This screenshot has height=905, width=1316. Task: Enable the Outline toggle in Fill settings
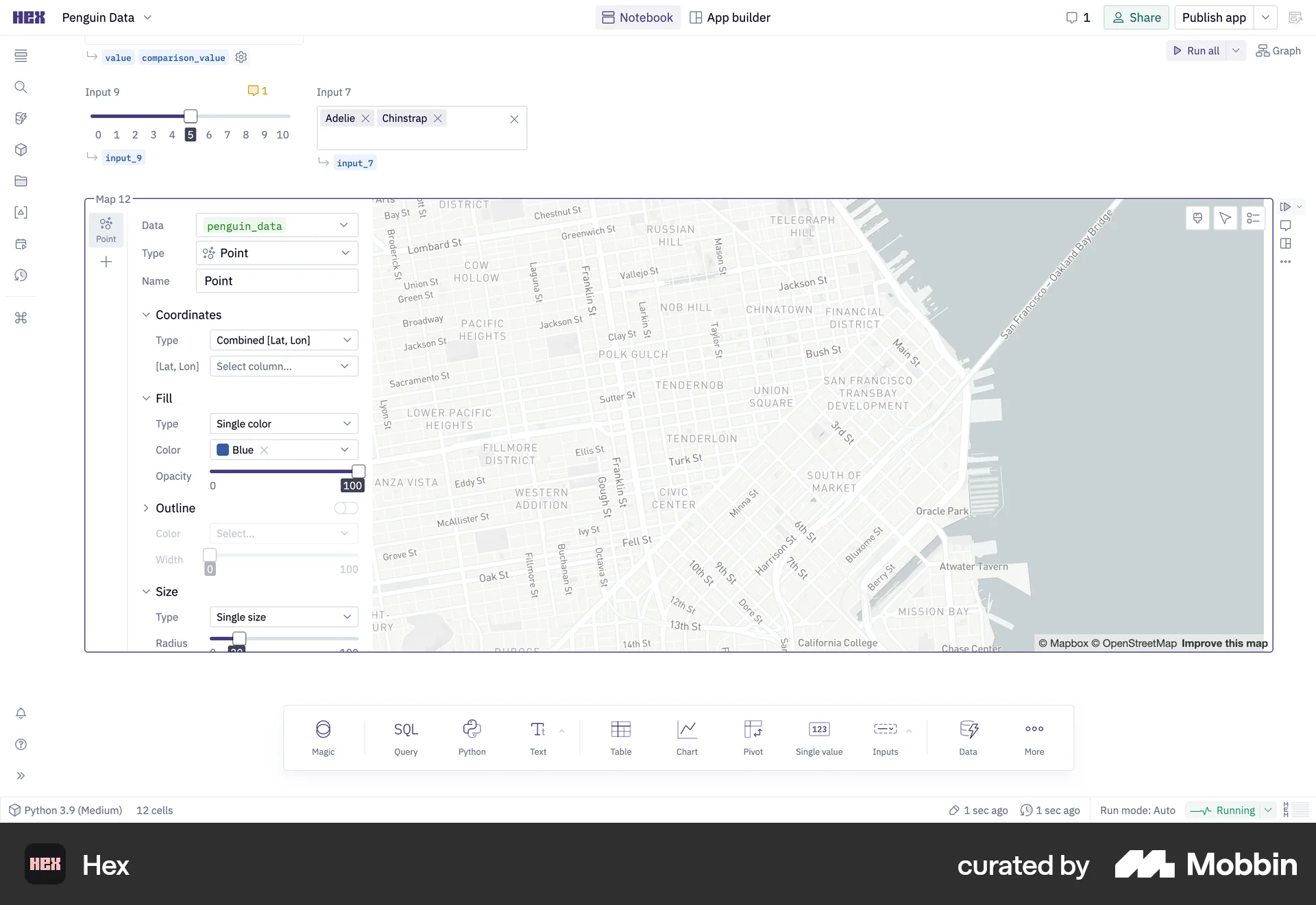(345, 508)
